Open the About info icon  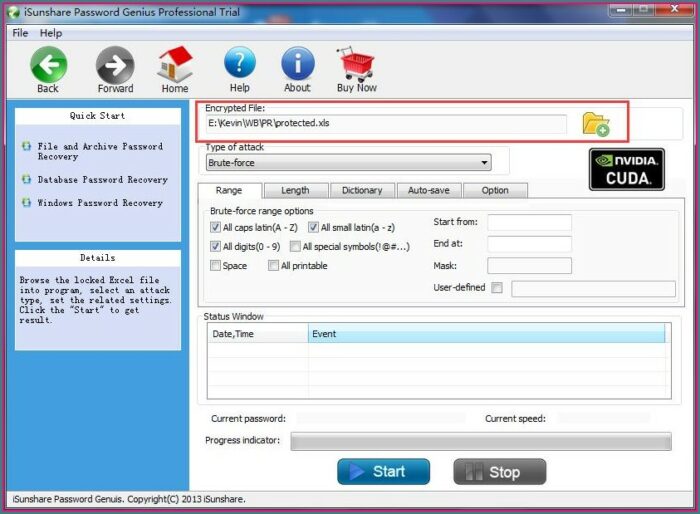point(298,63)
